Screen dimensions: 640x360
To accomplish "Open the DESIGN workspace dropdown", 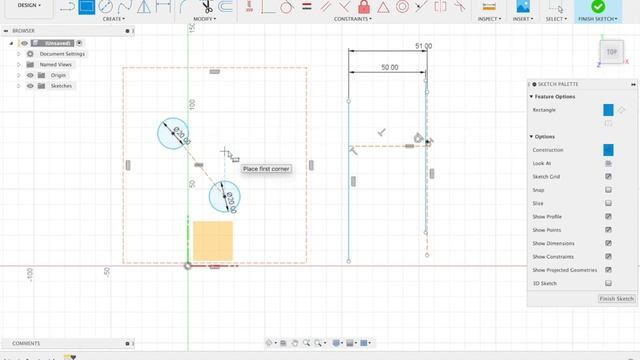I will (x=29, y=6).
